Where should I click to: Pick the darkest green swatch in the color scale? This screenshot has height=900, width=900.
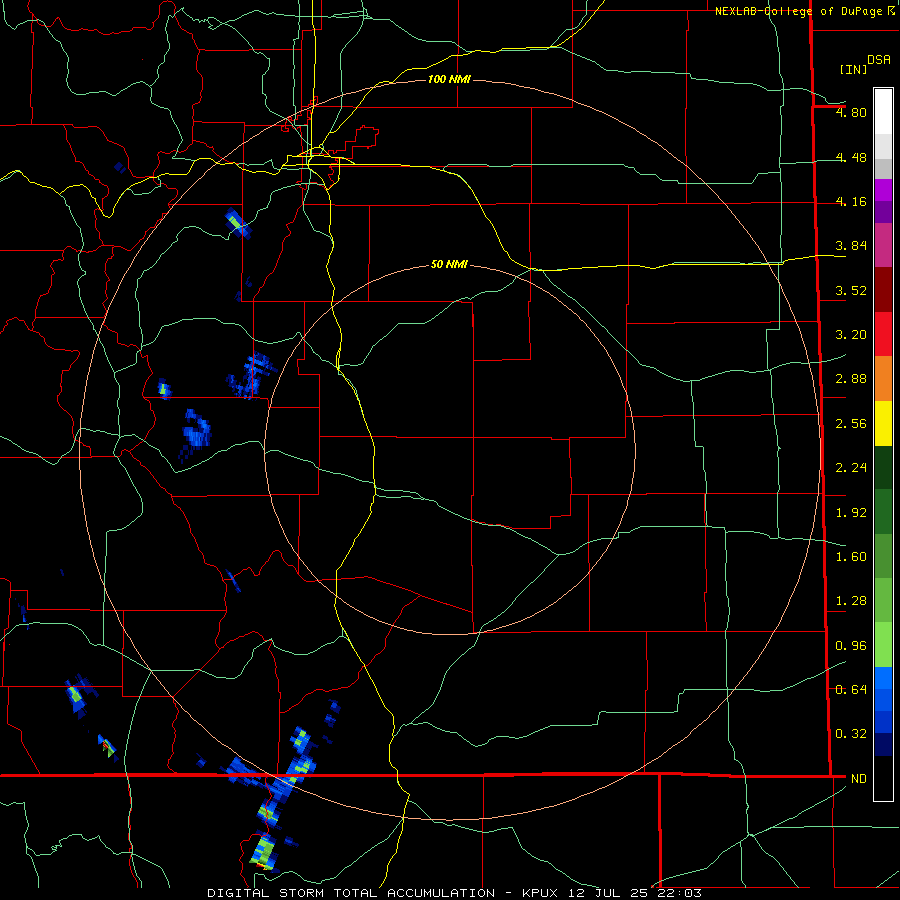pos(883,467)
